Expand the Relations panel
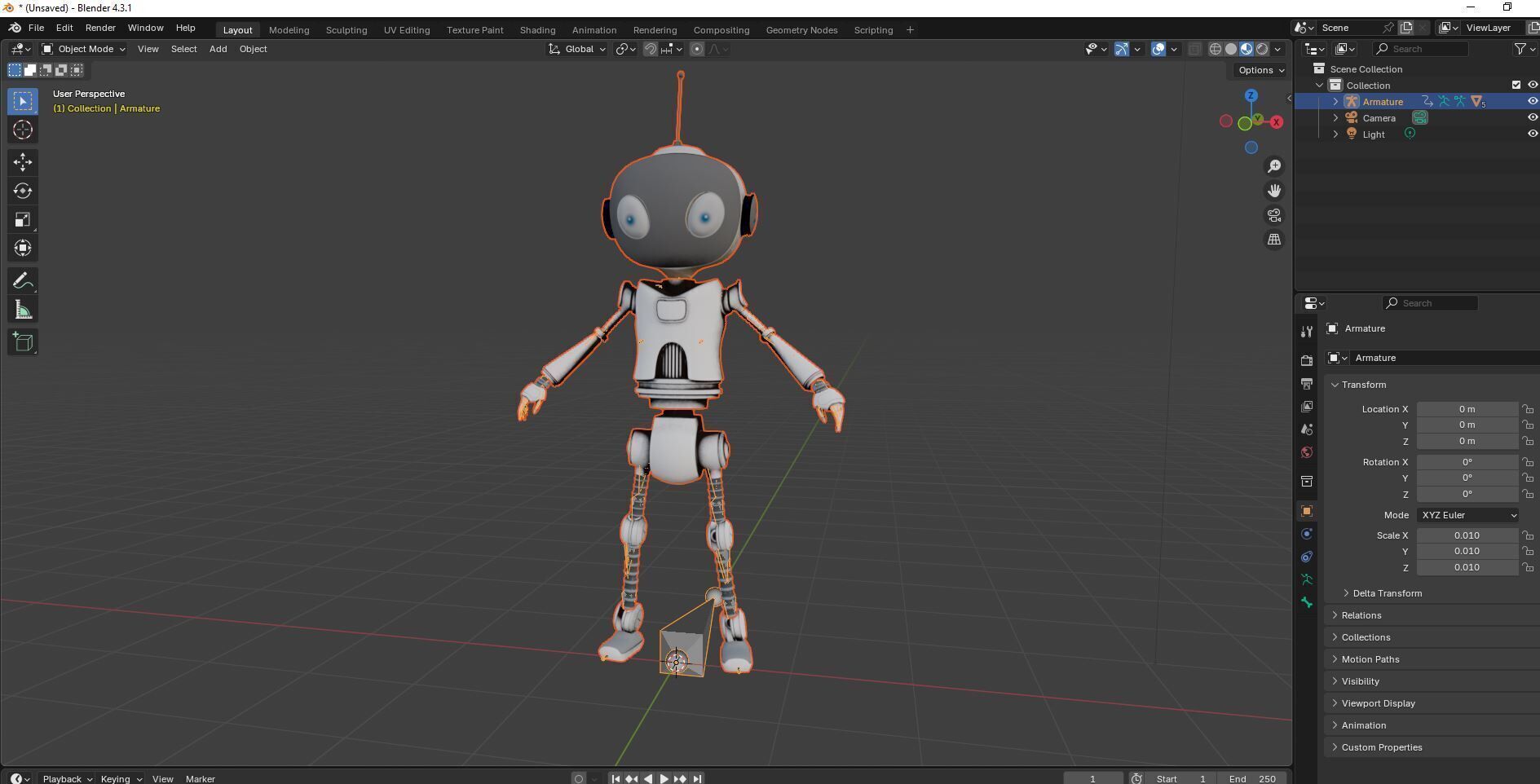Image resolution: width=1540 pixels, height=784 pixels. (1361, 615)
